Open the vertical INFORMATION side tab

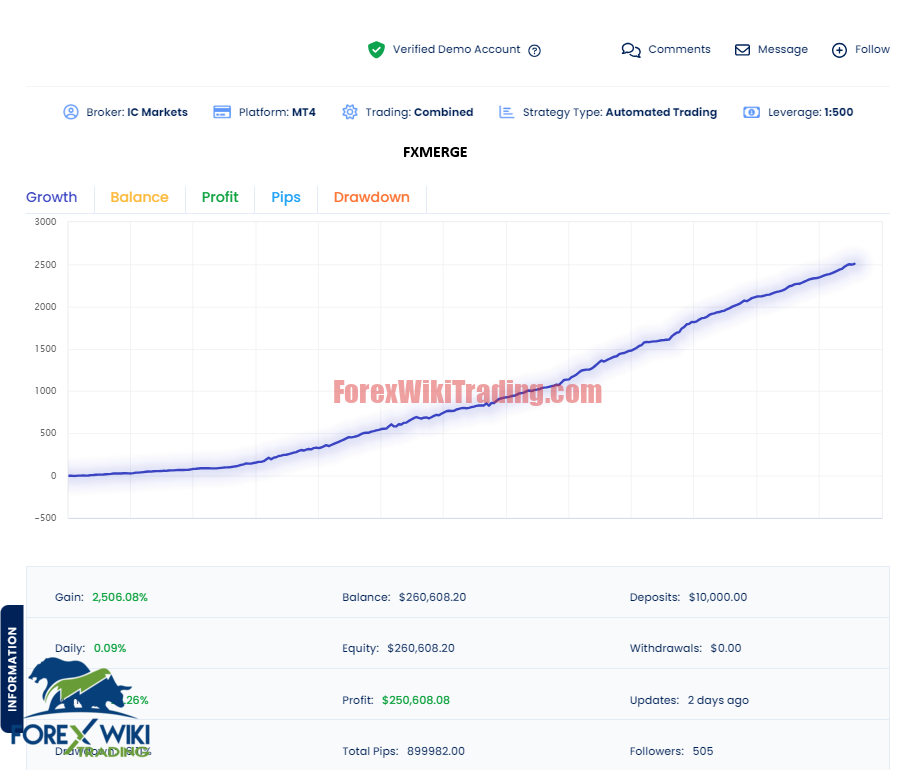[x=12, y=668]
